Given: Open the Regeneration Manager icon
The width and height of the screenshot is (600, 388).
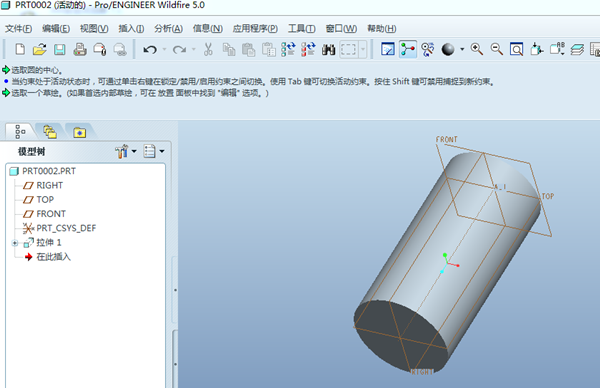Looking at the screenshot, I should pos(308,49).
